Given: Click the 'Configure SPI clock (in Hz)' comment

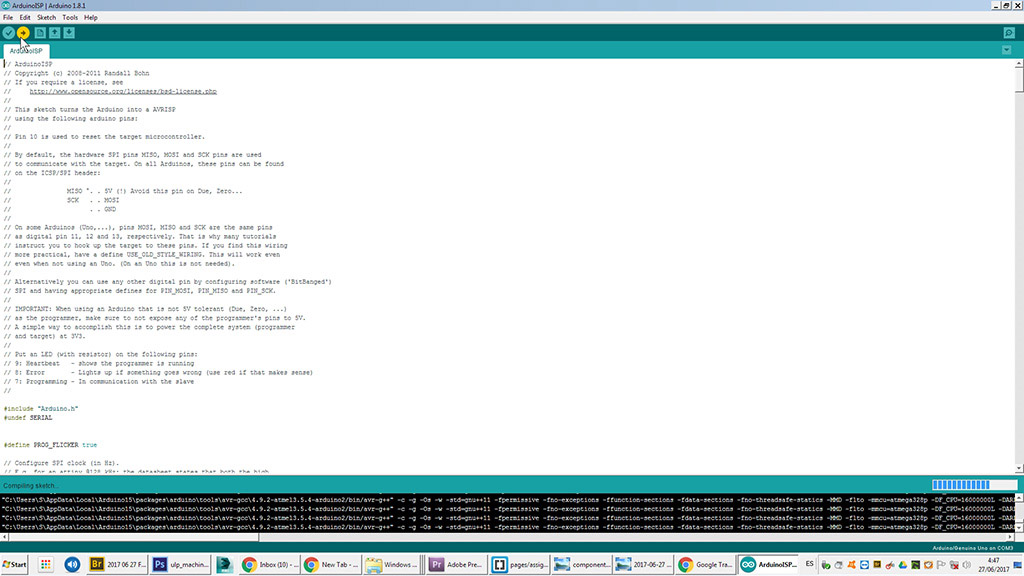Looking at the screenshot, I should click(x=61, y=463).
